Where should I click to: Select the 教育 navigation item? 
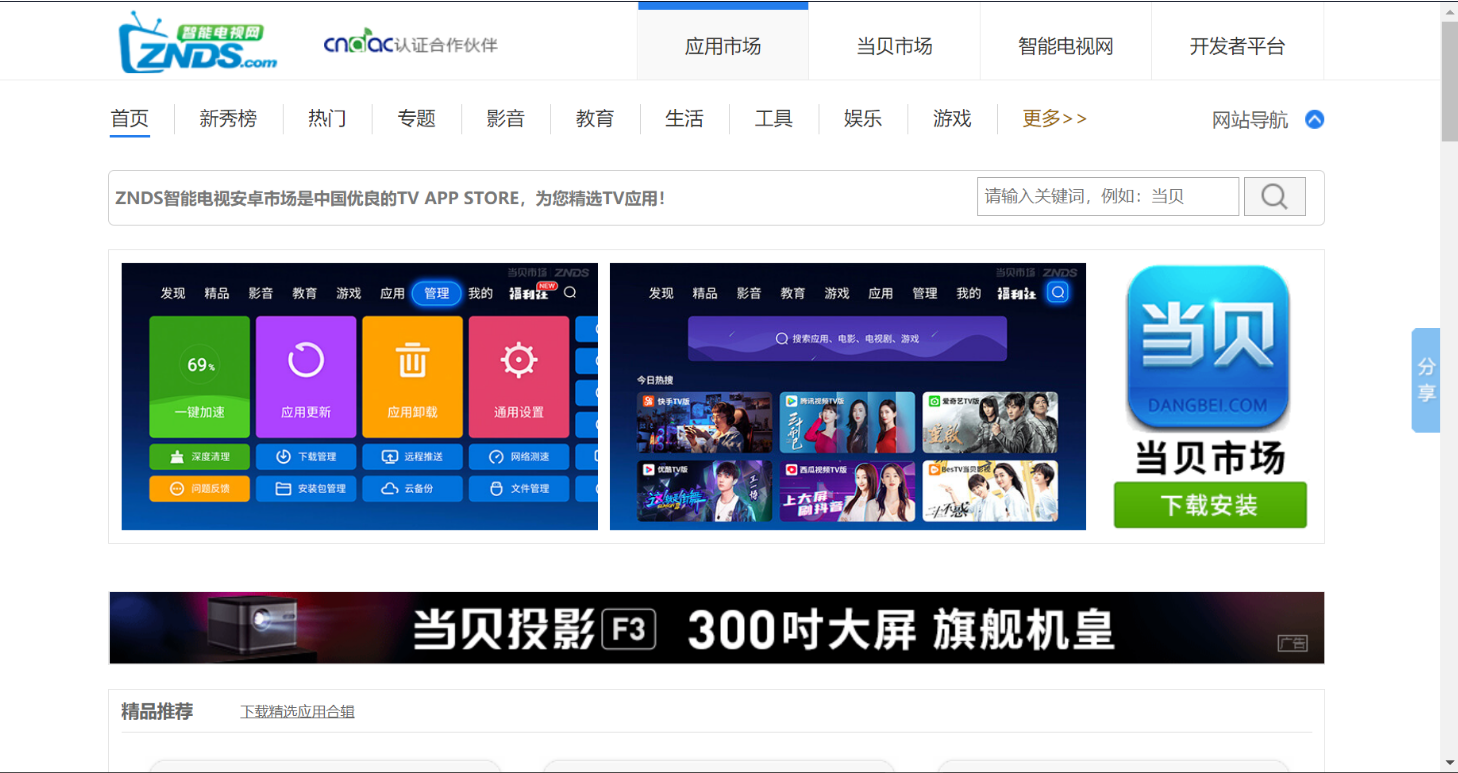[595, 119]
